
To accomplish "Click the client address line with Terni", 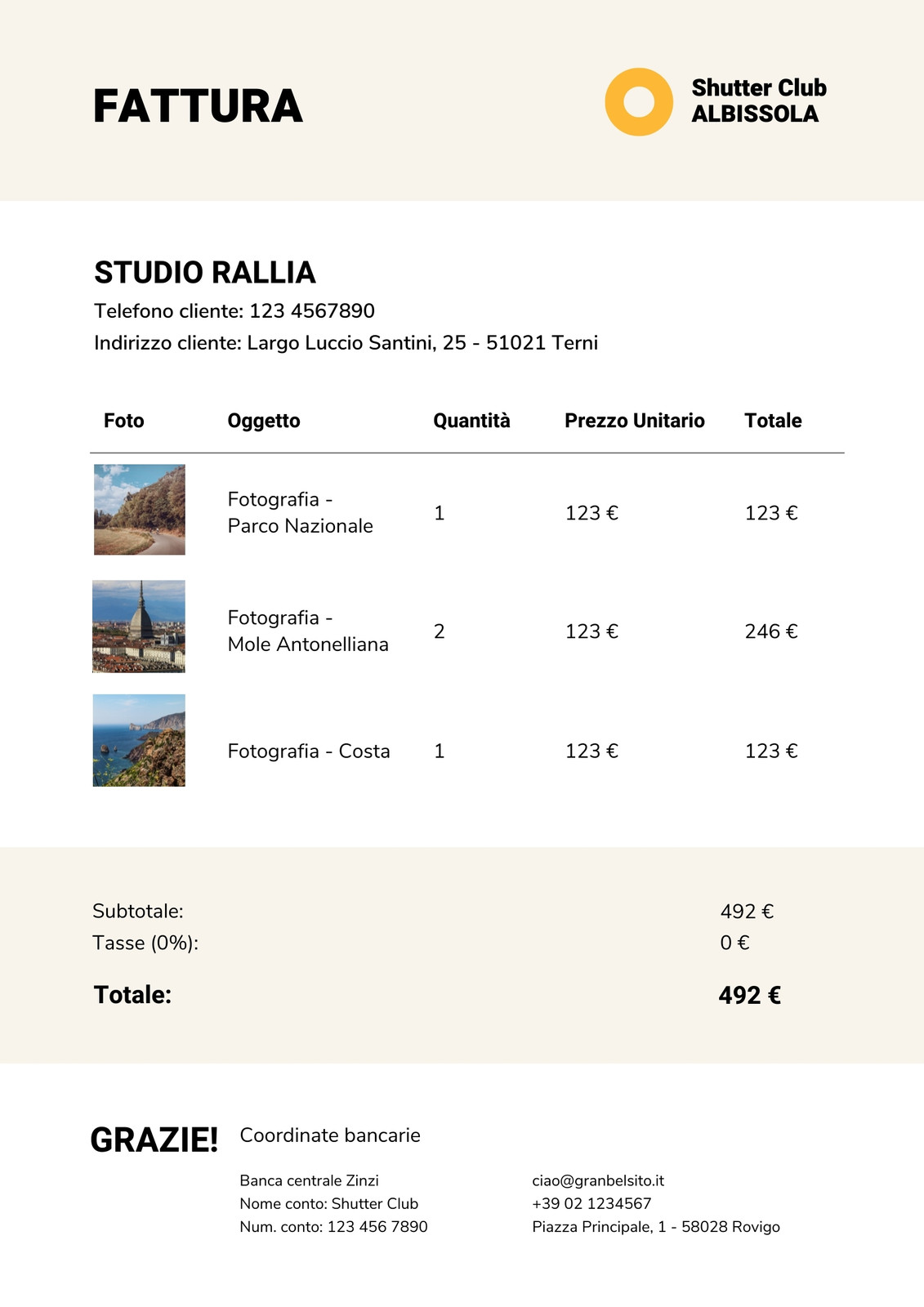I will (346, 343).
